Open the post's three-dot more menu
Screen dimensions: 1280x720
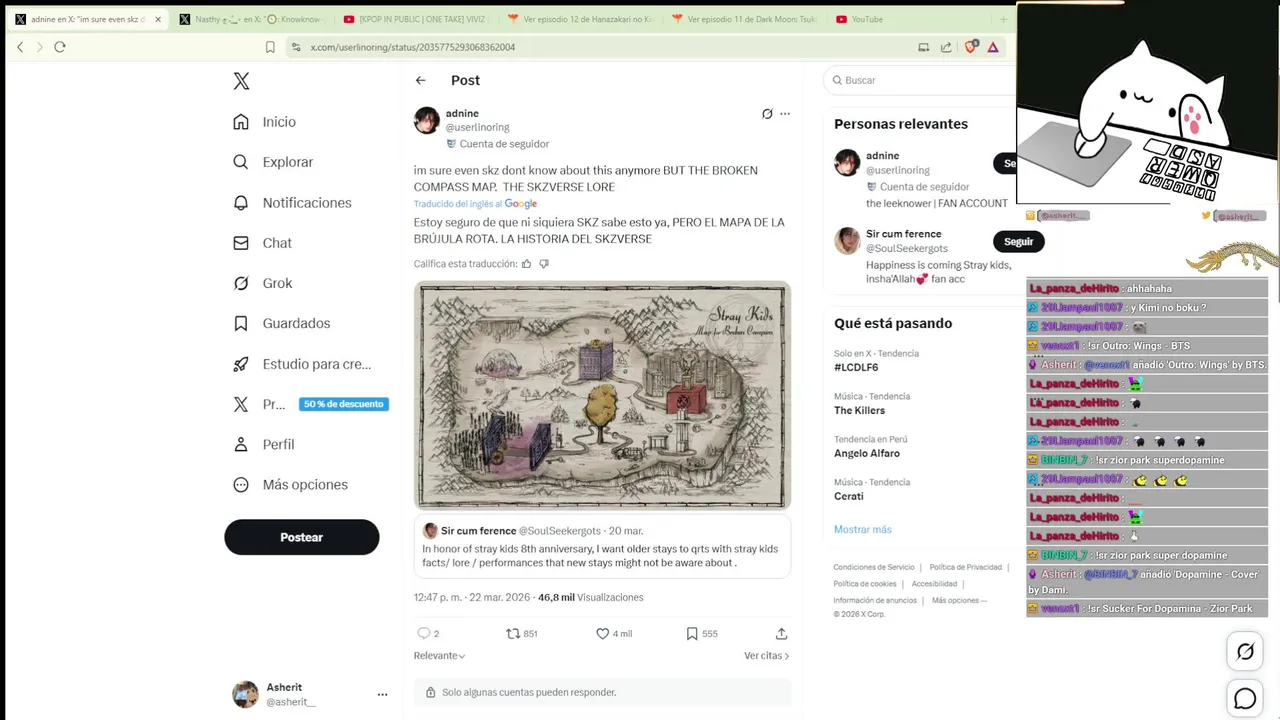tap(785, 114)
